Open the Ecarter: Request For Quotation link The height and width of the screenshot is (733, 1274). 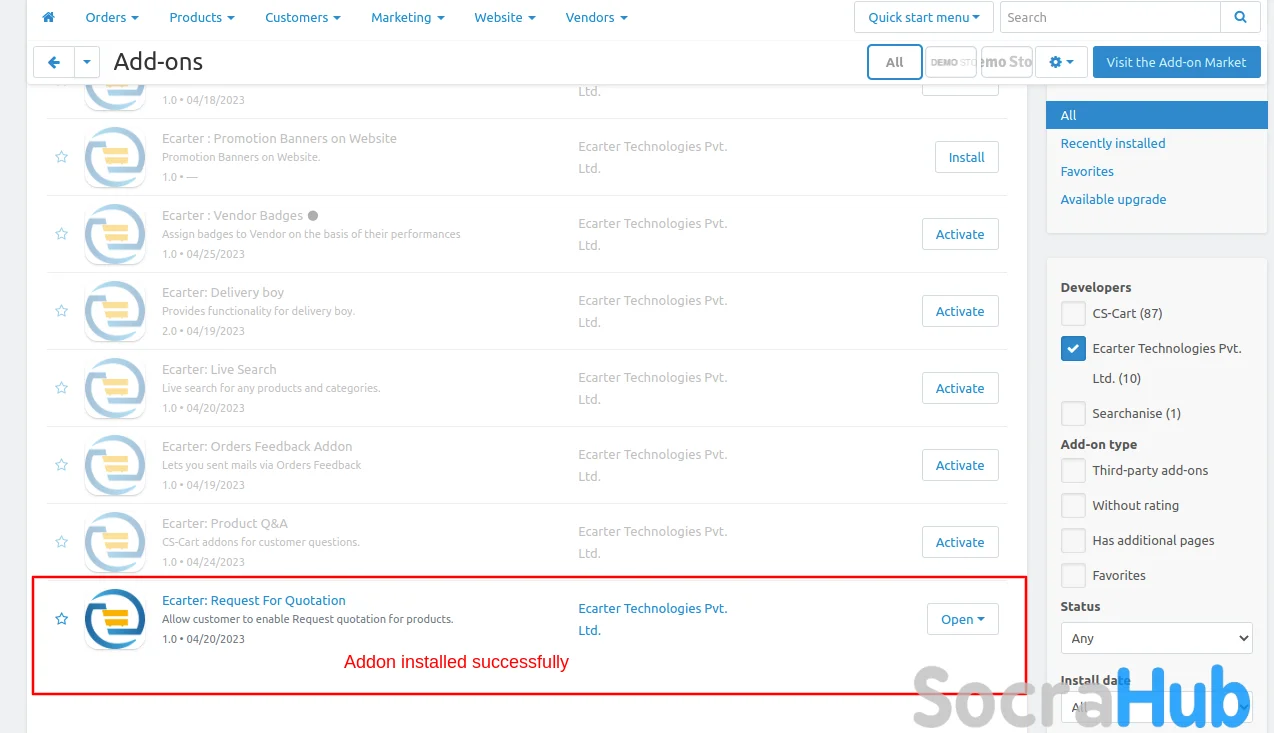[x=254, y=600]
